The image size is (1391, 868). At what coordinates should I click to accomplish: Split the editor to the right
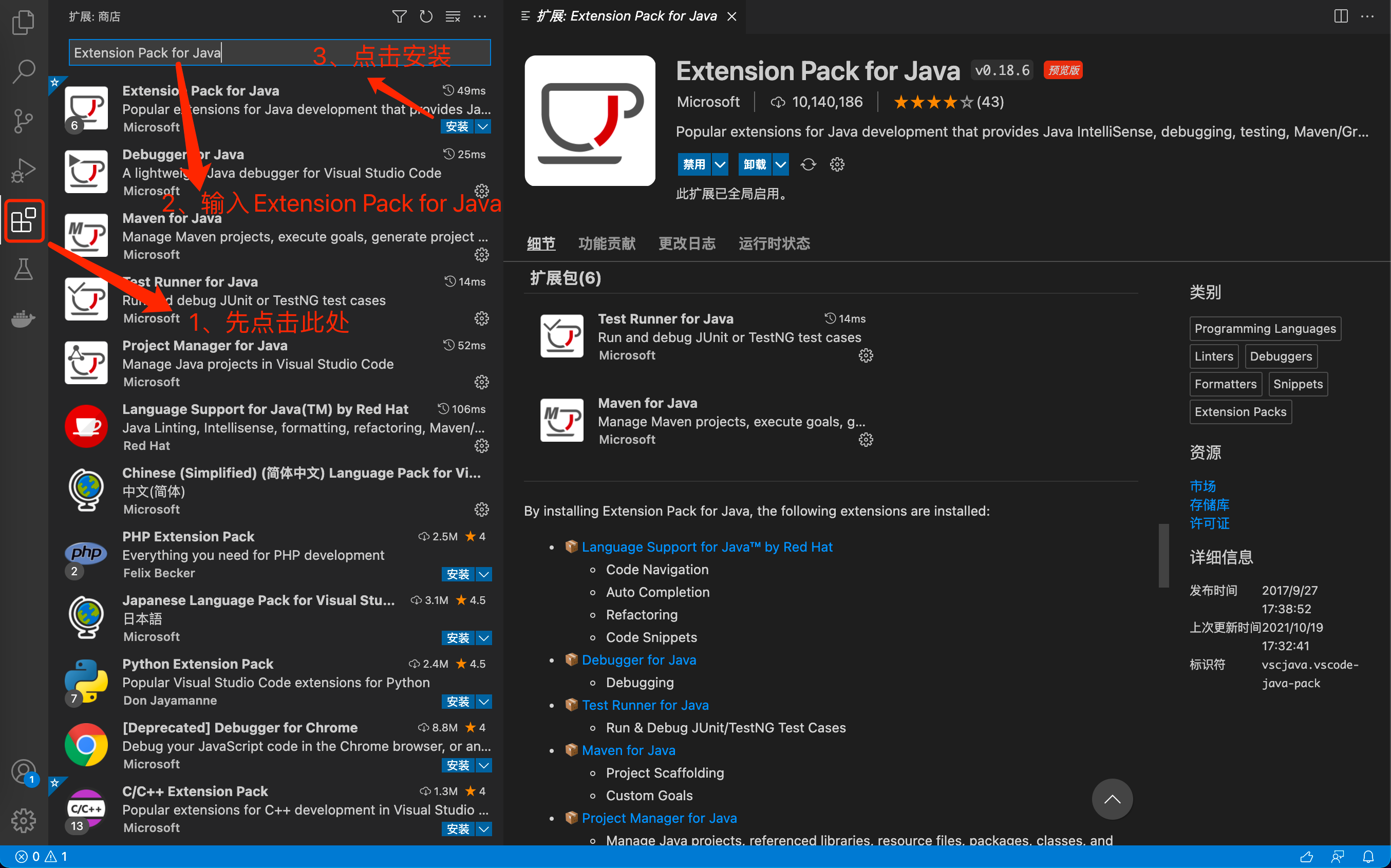tap(1341, 16)
